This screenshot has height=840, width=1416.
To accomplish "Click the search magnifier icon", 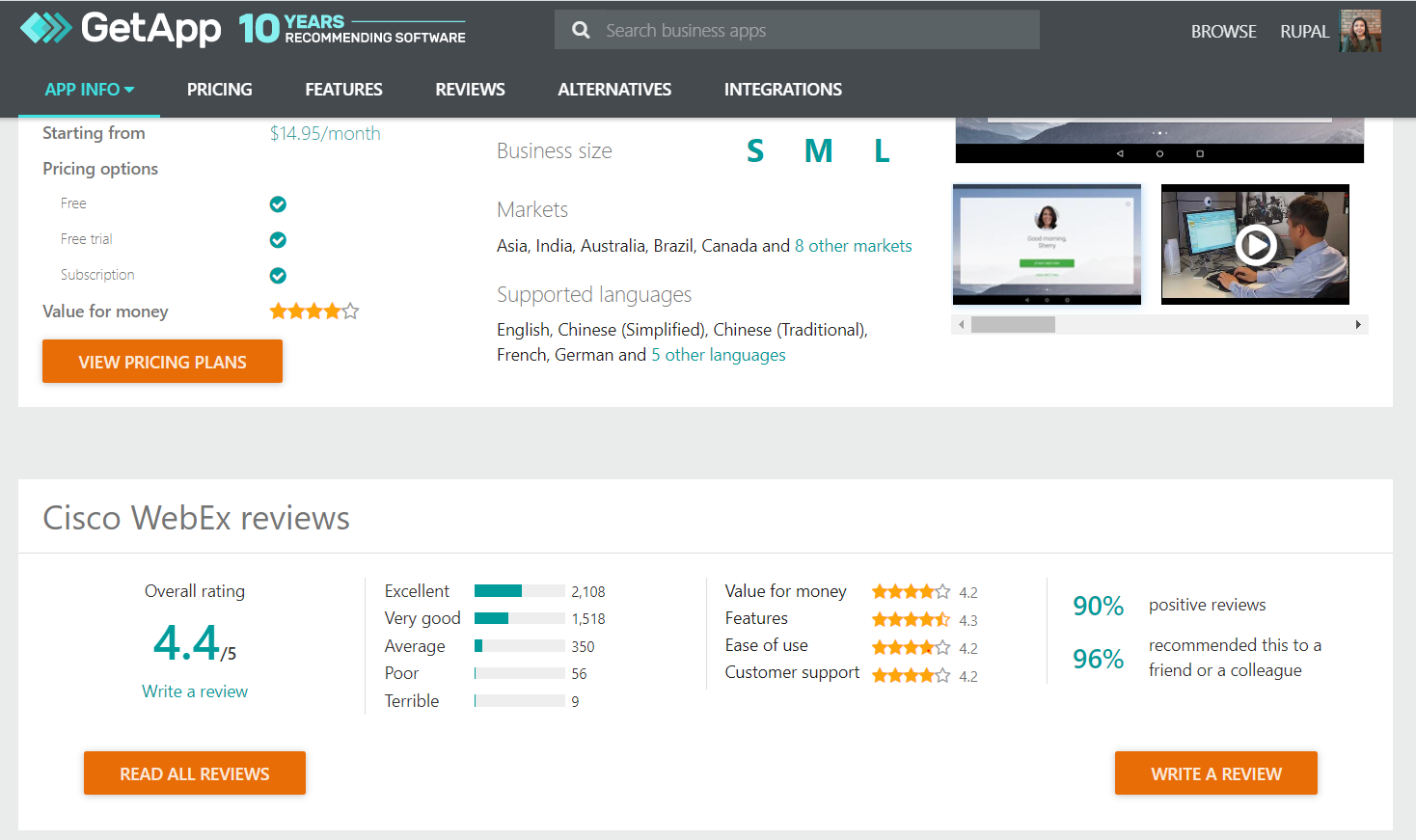I will (581, 30).
